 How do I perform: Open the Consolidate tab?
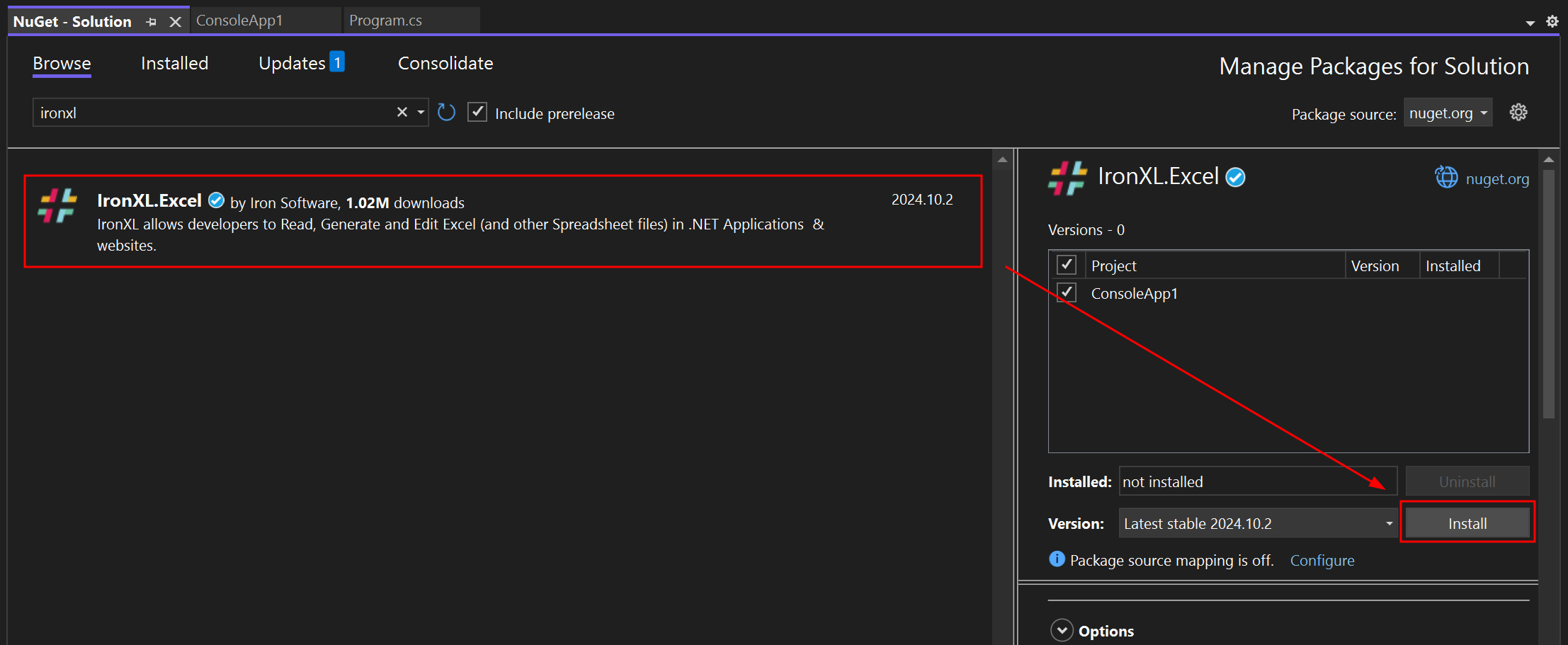click(445, 63)
